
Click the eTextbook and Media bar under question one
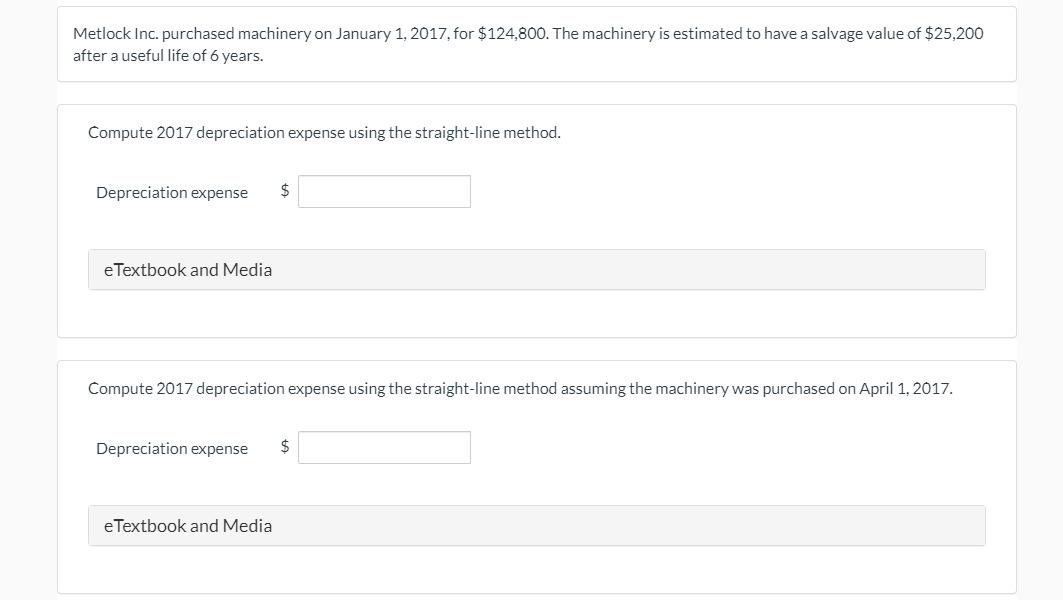coord(537,269)
